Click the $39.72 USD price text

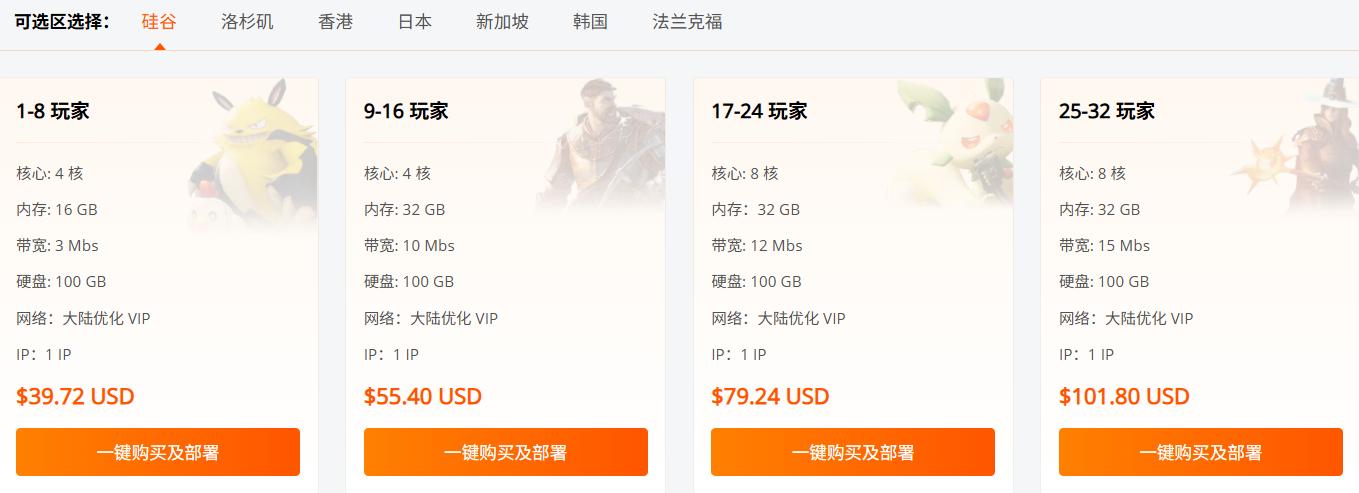[x=75, y=396]
